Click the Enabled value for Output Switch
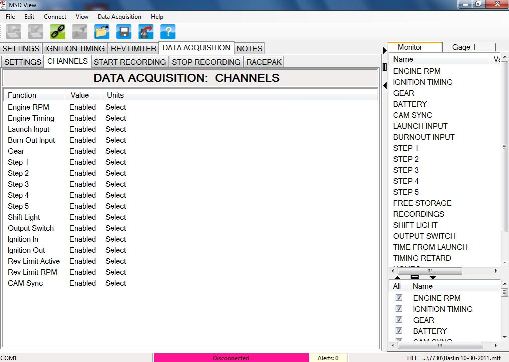The width and height of the screenshot is (509, 362). point(83,228)
